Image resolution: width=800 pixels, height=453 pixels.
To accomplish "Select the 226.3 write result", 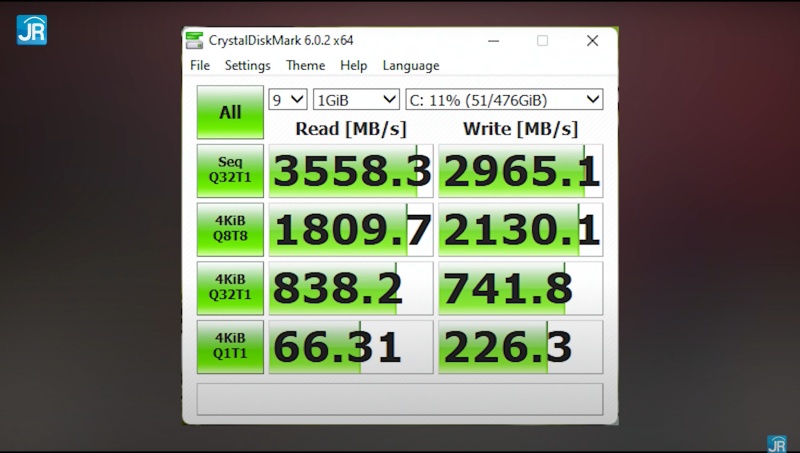I will pos(520,347).
